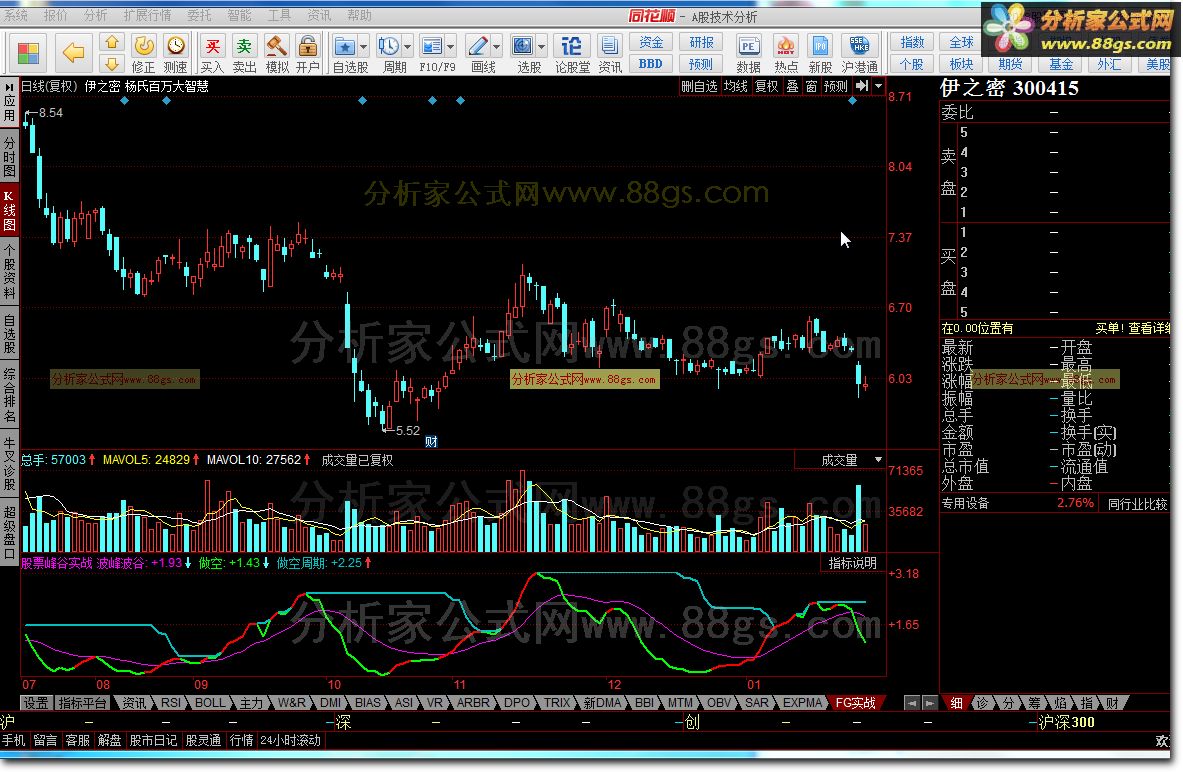Screen dimensions: 1183x772
Task: Open the 成交量 volume indicator dropdown
Action: point(877,460)
